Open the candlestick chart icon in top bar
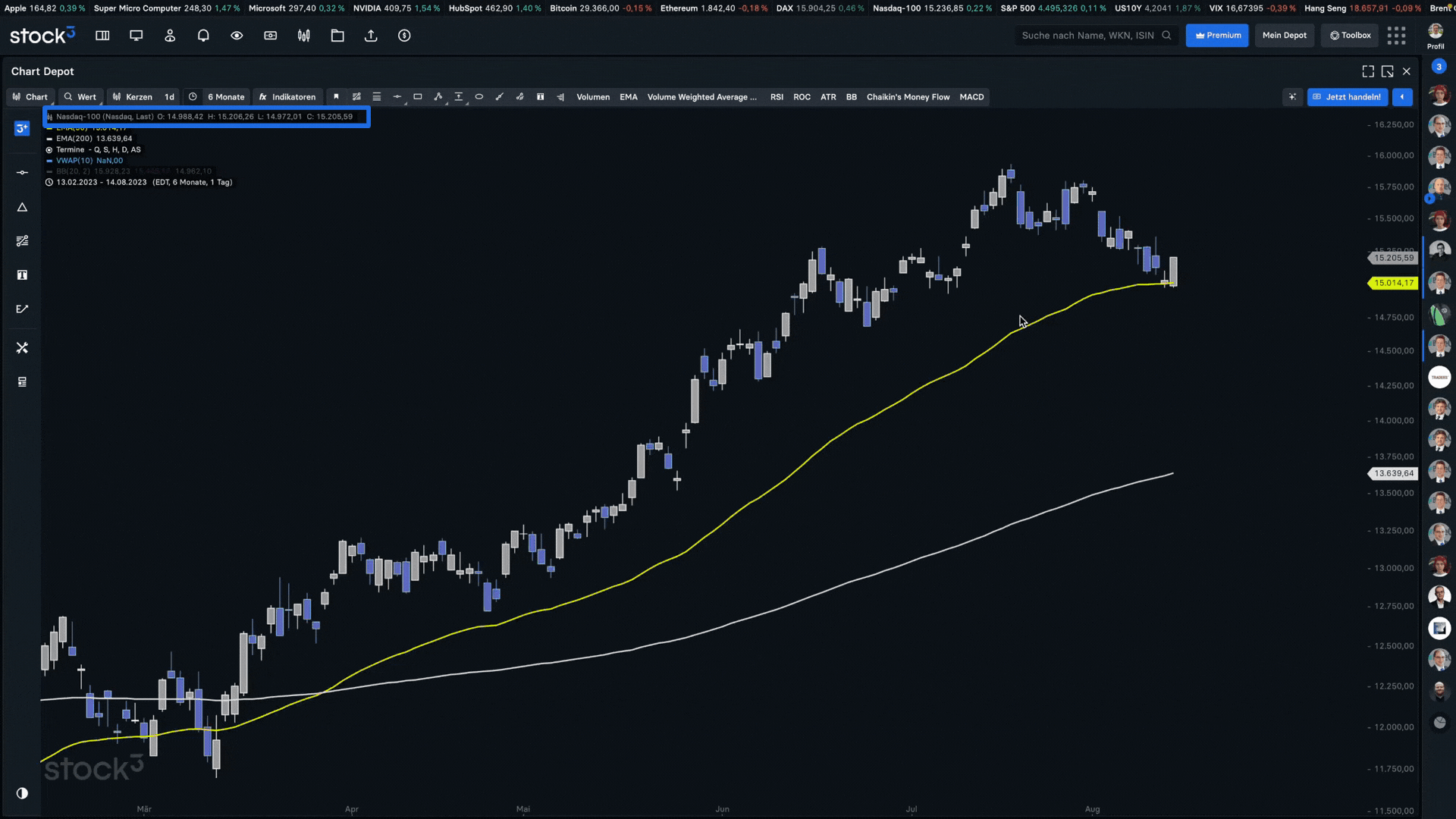 click(x=304, y=36)
